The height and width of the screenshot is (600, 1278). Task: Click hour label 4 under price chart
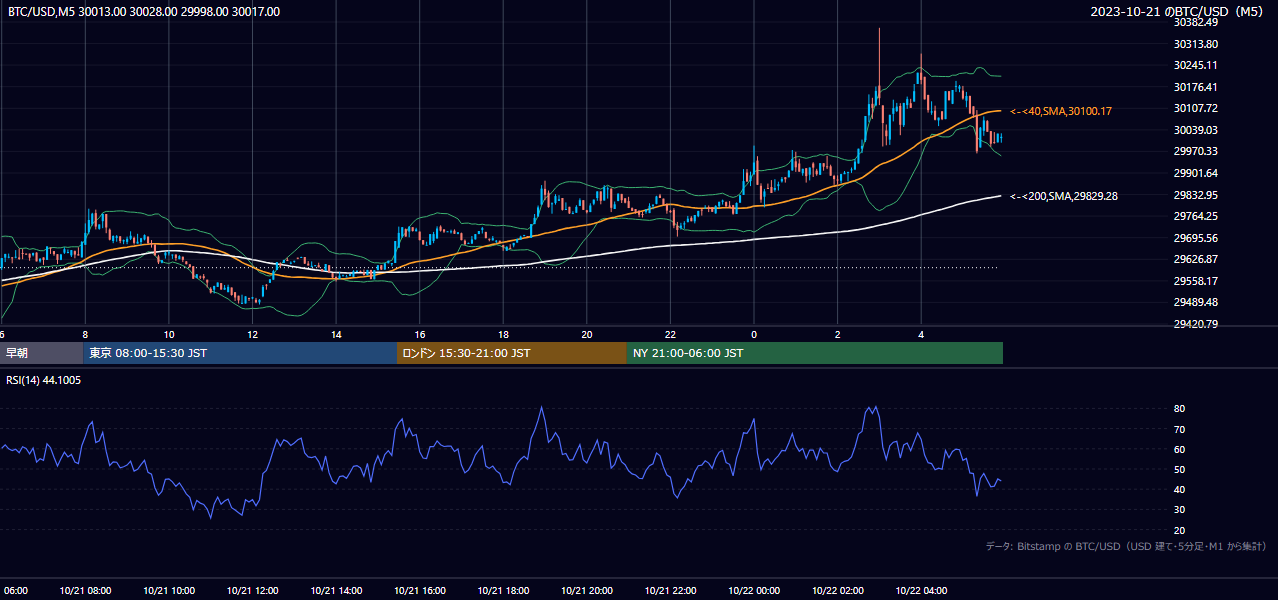[921, 334]
